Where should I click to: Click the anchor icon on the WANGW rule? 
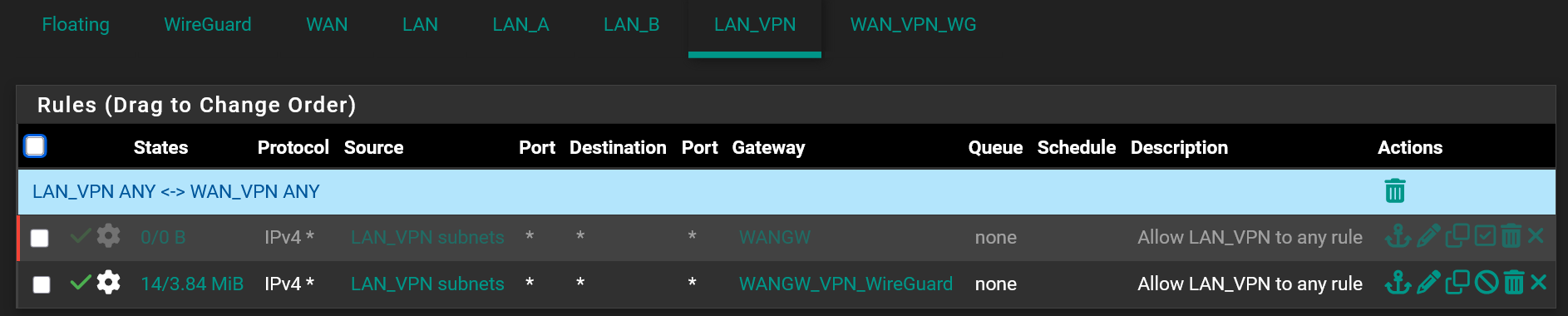click(x=1398, y=236)
